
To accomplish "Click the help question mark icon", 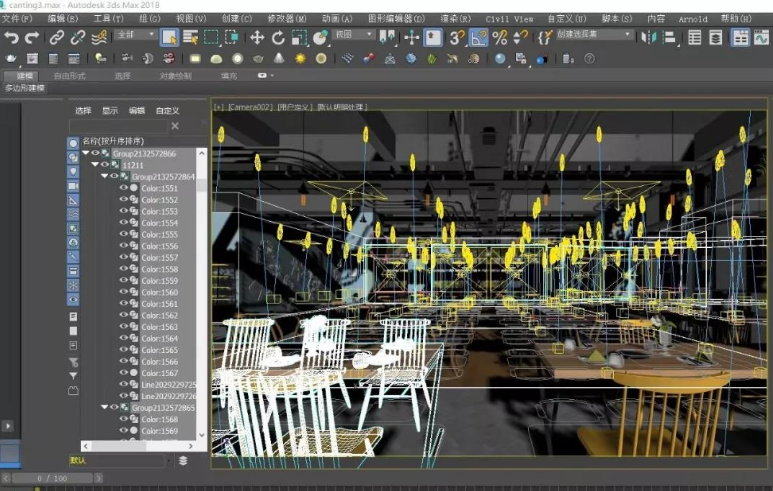I will click(589, 59).
